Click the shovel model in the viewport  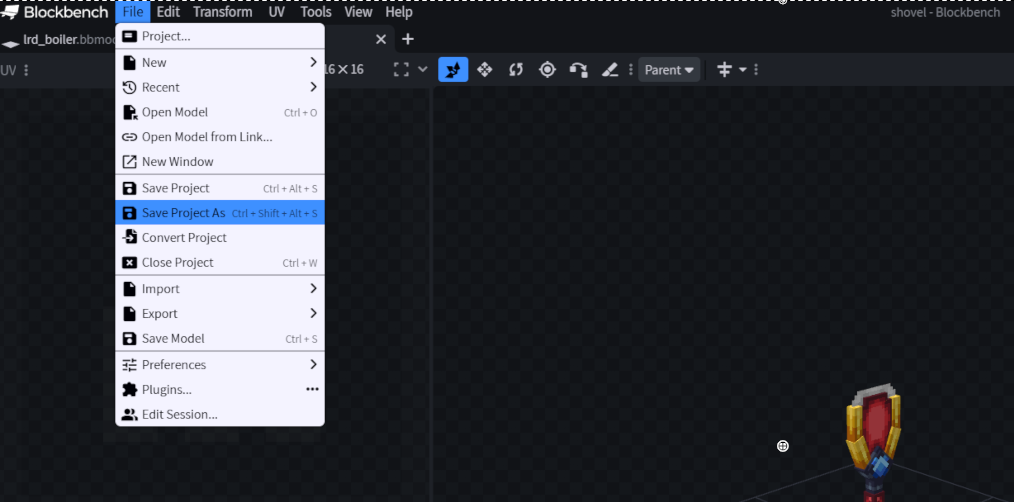tap(874, 440)
